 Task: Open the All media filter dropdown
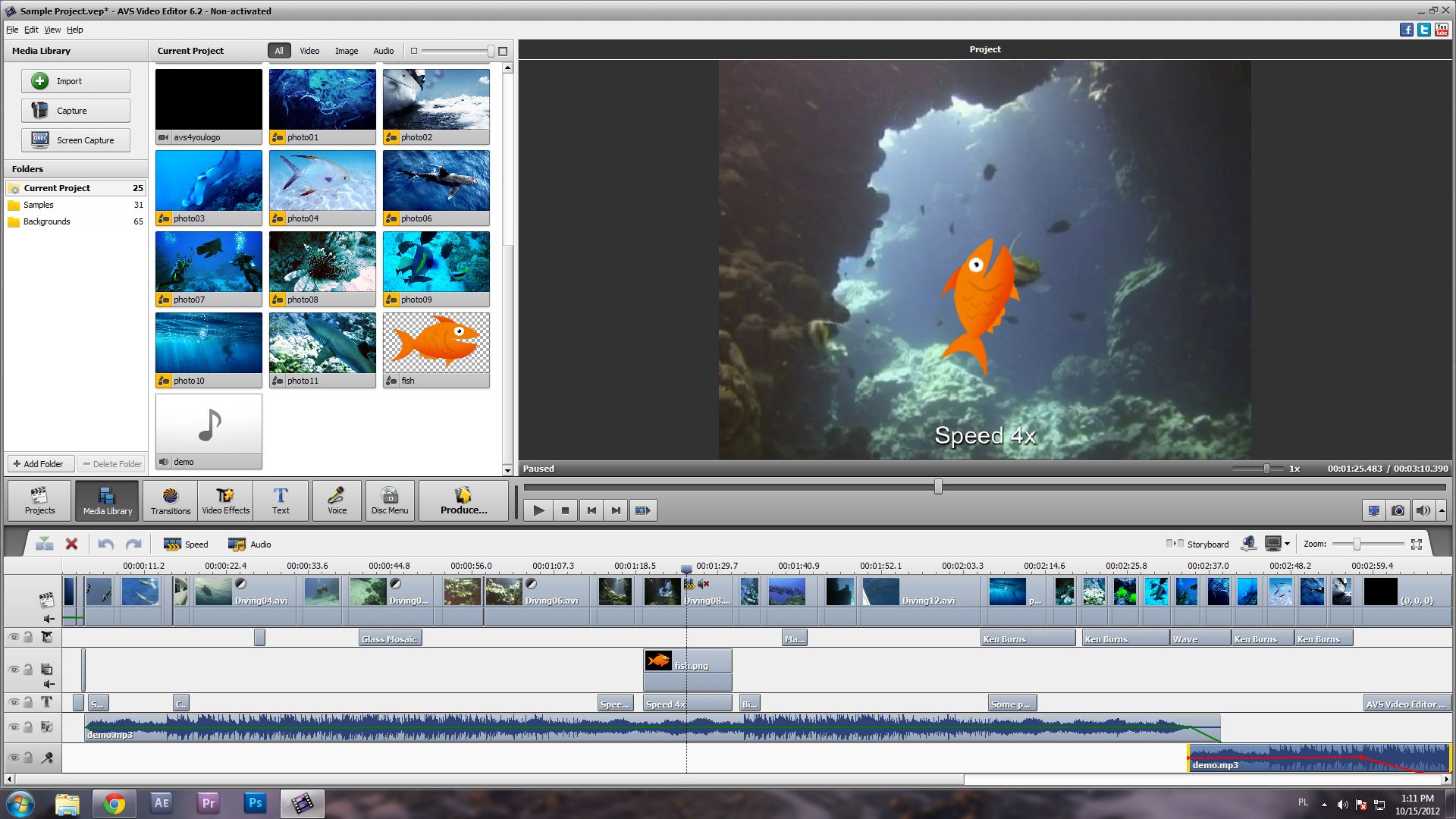click(278, 50)
